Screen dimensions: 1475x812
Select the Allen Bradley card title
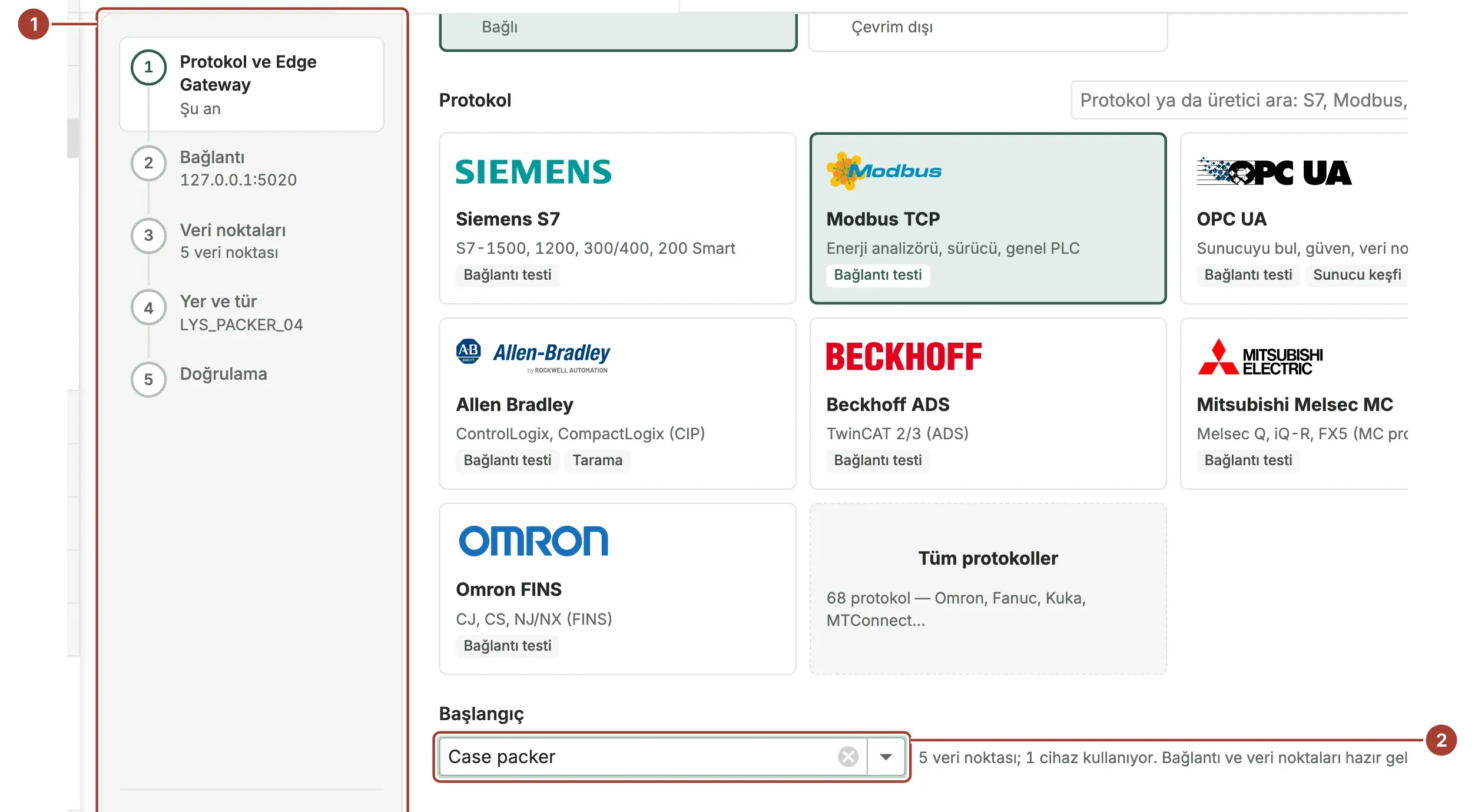[514, 405]
